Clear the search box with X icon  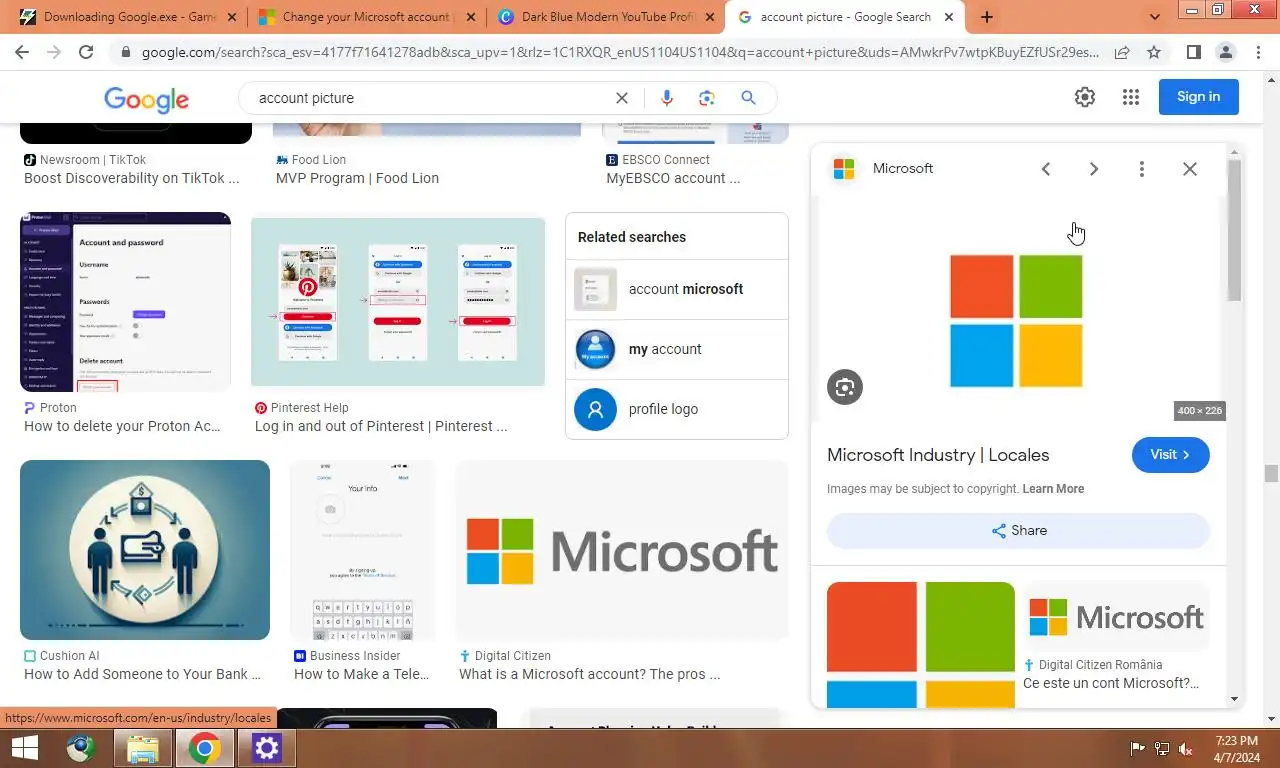click(x=622, y=98)
